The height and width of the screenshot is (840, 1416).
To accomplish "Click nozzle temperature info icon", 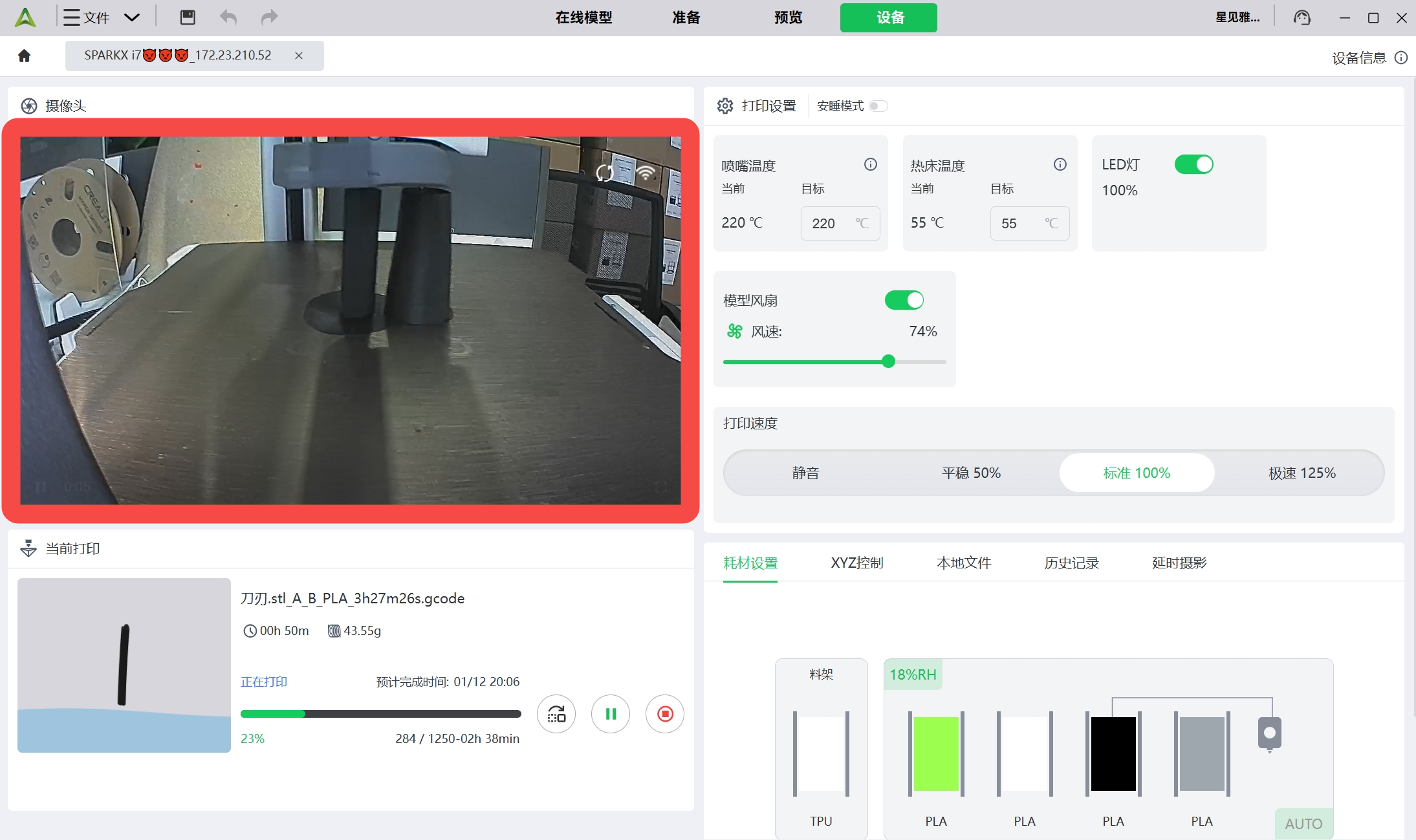I will click(x=870, y=164).
